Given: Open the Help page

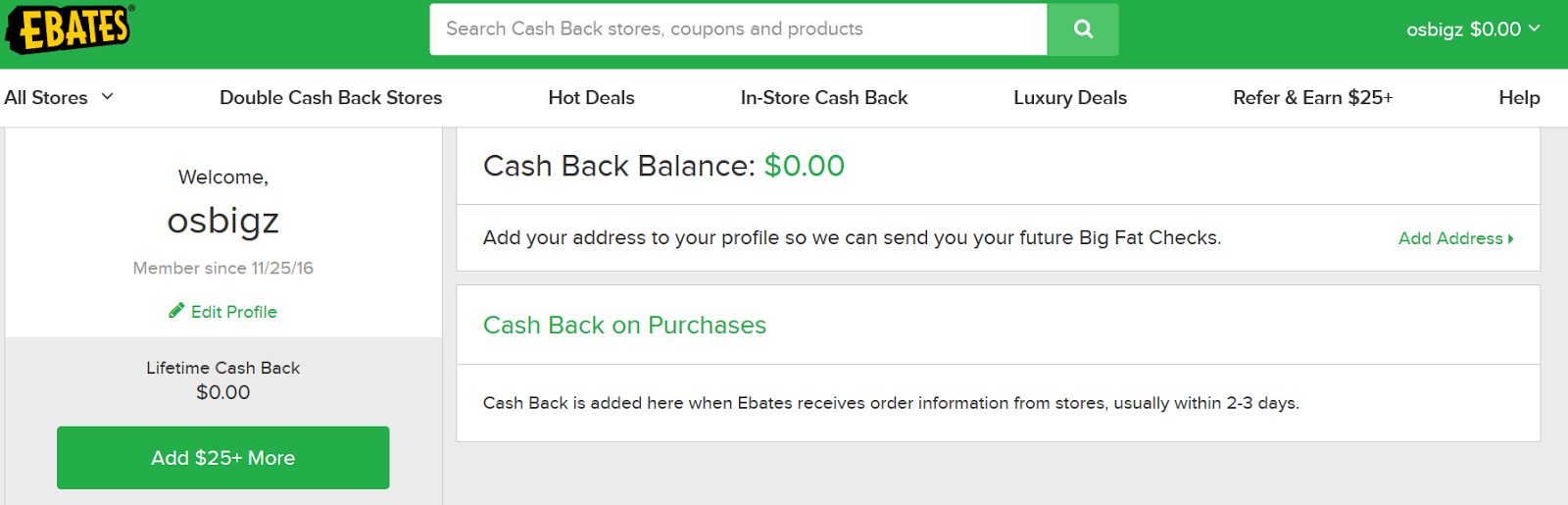Looking at the screenshot, I should (x=1519, y=98).
